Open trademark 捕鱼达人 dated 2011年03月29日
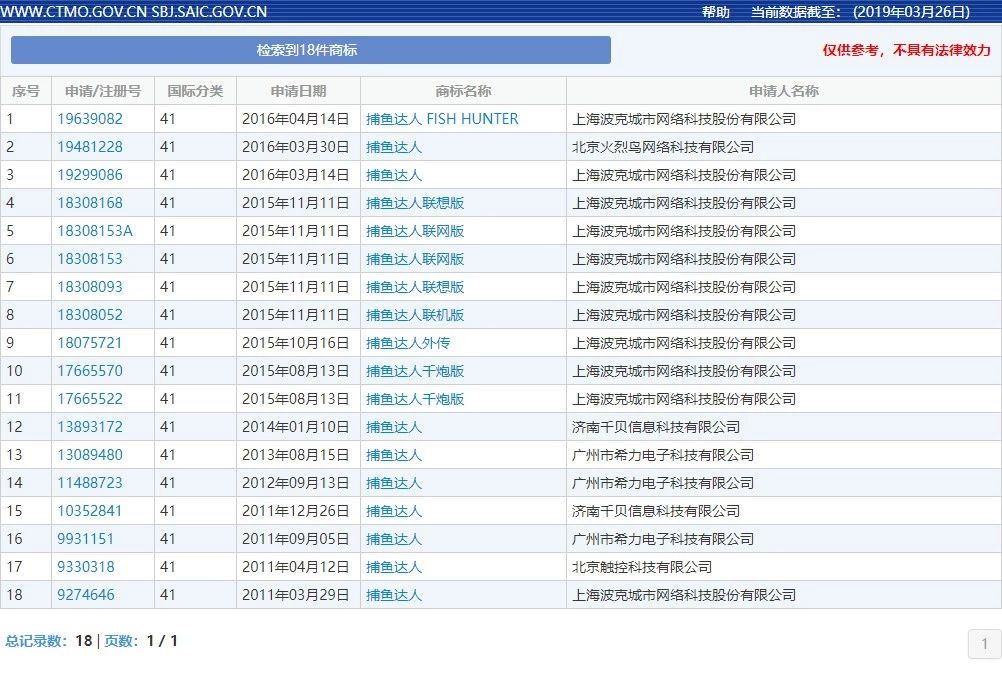The height and width of the screenshot is (688, 1002). coord(394,595)
